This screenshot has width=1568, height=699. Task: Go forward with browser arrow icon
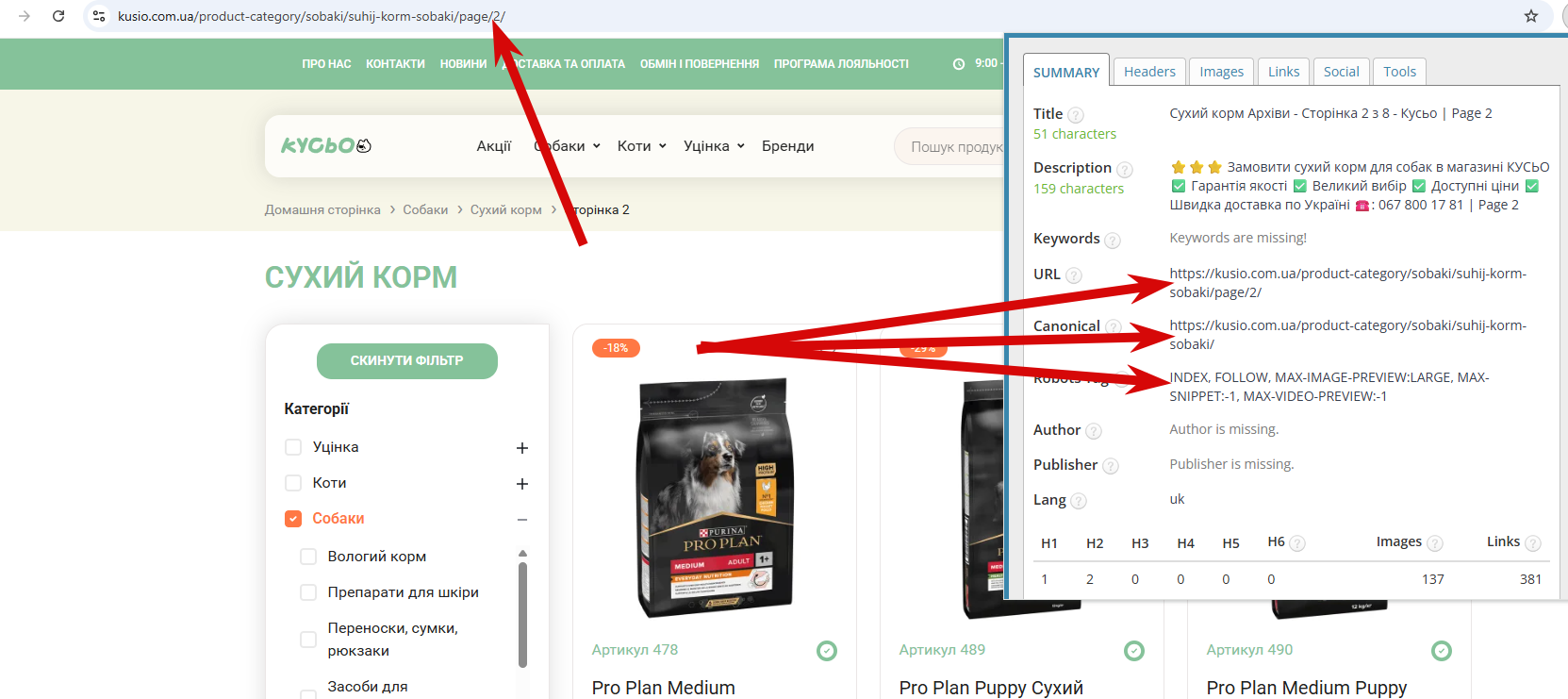[x=25, y=16]
